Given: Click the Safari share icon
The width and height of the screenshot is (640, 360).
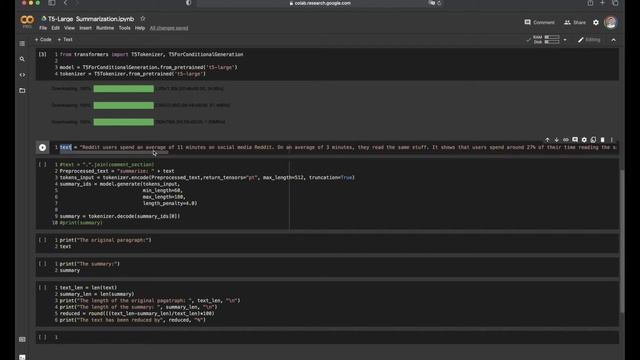Looking at the screenshot, I should tap(590, 3).
